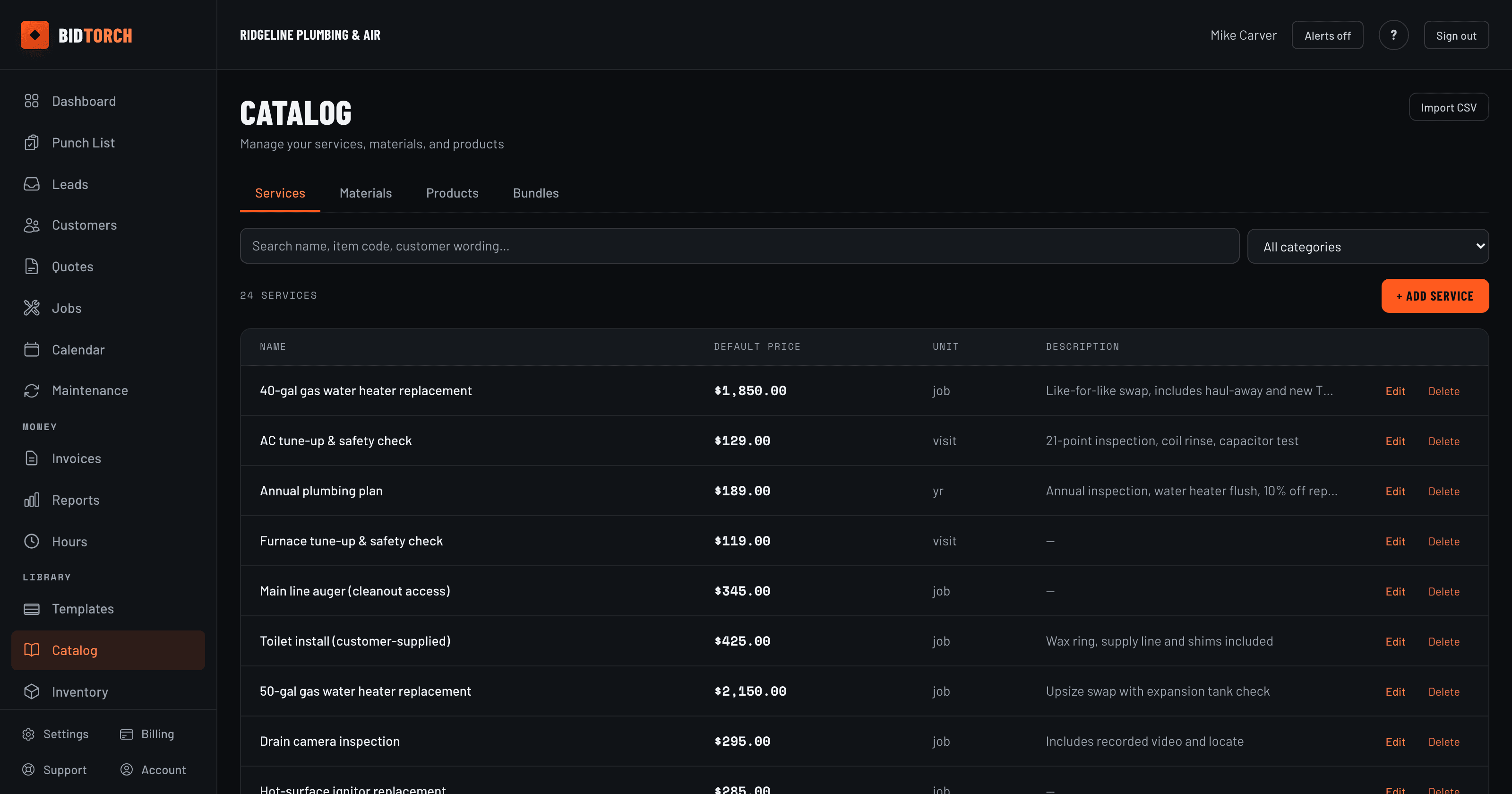
Task: Click the $1,850.00 price cell
Action: pos(750,391)
